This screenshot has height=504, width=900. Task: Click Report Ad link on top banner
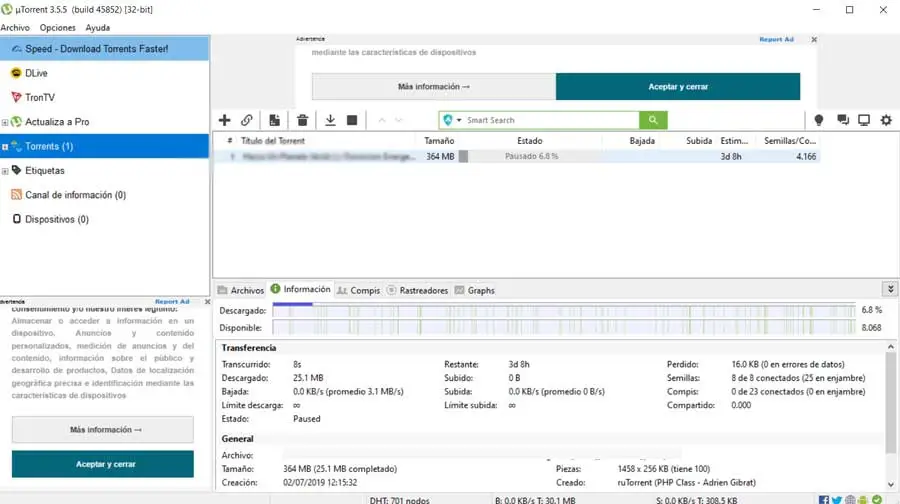pyautogui.click(x=776, y=40)
